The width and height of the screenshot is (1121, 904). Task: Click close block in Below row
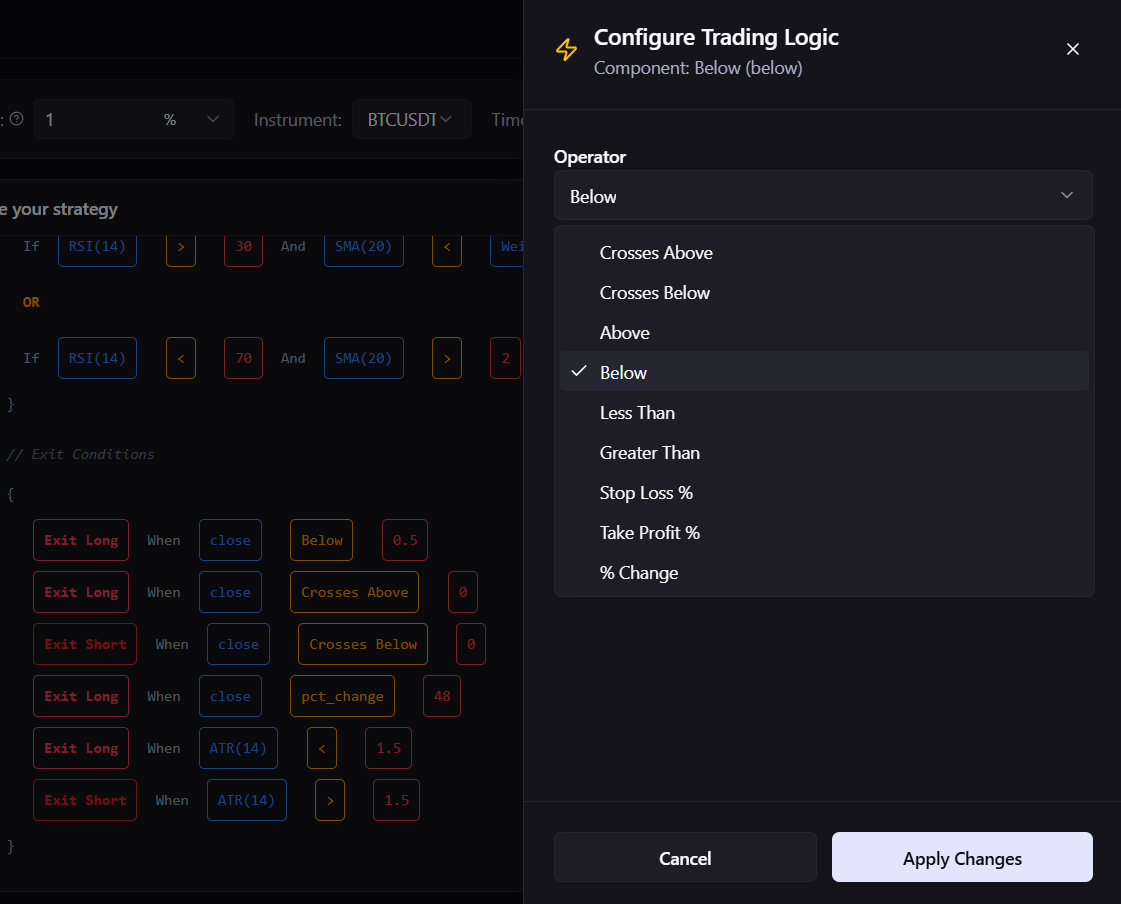[x=230, y=540]
